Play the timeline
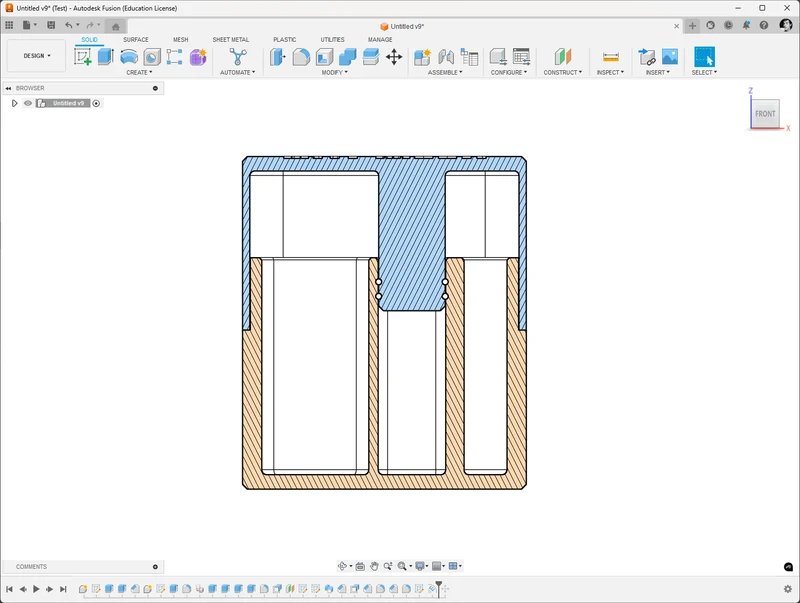 click(x=36, y=589)
